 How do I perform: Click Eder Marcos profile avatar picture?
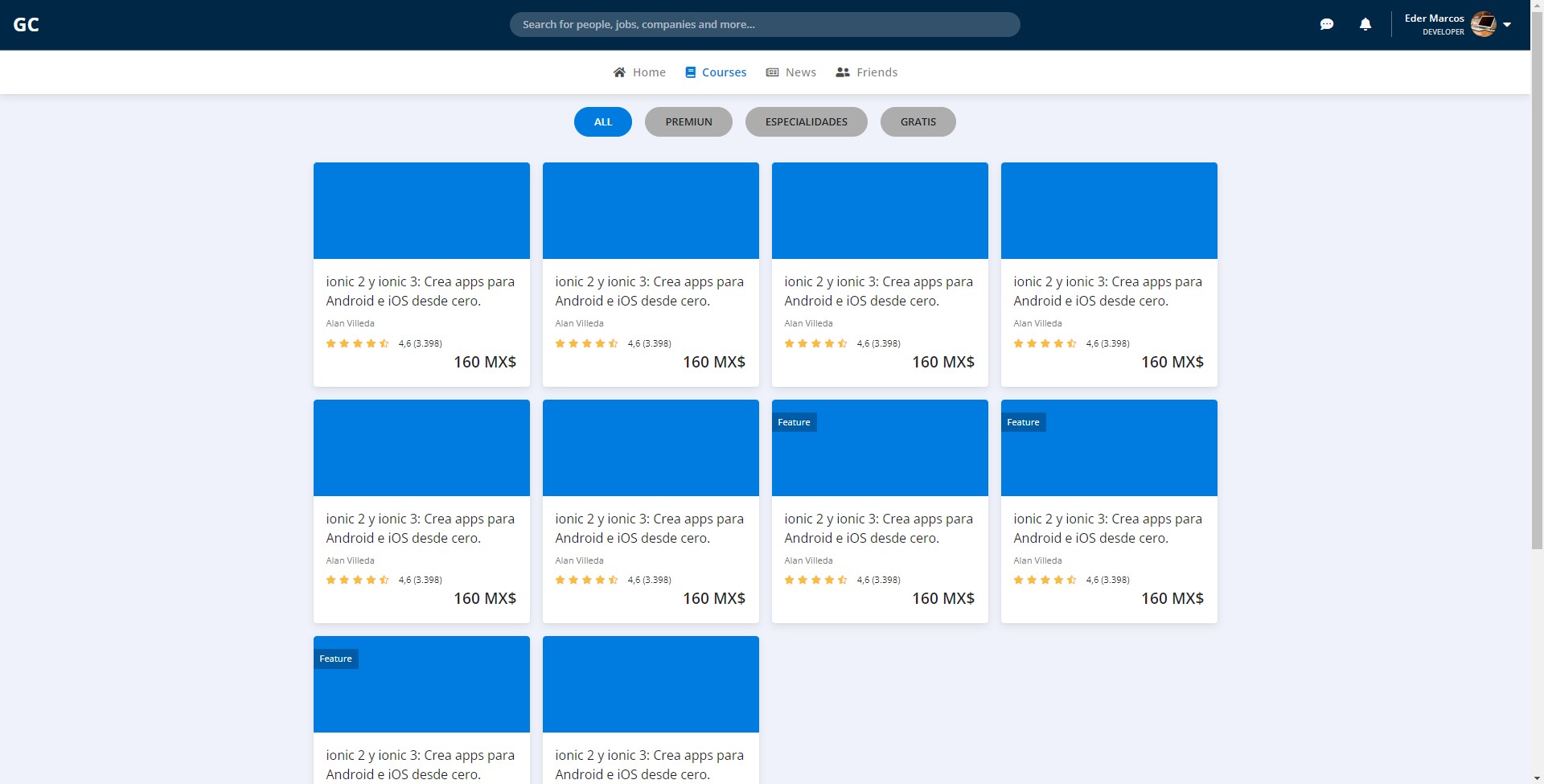click(x=1484, y=24)
